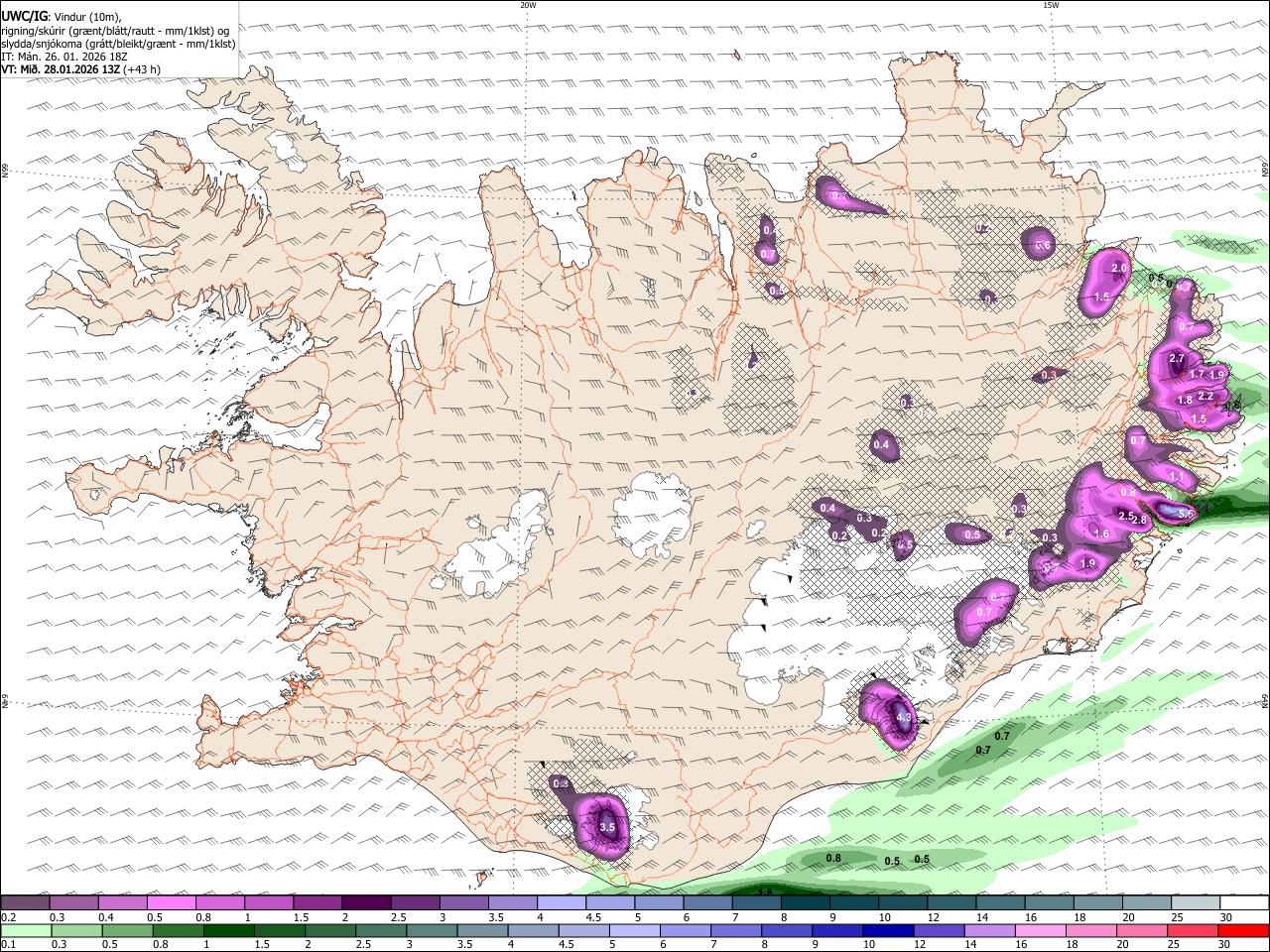The image size is (1270, 952).
Task: Click the 'UWC/IG: Vindur (10m)' title text
Action: 61,16
